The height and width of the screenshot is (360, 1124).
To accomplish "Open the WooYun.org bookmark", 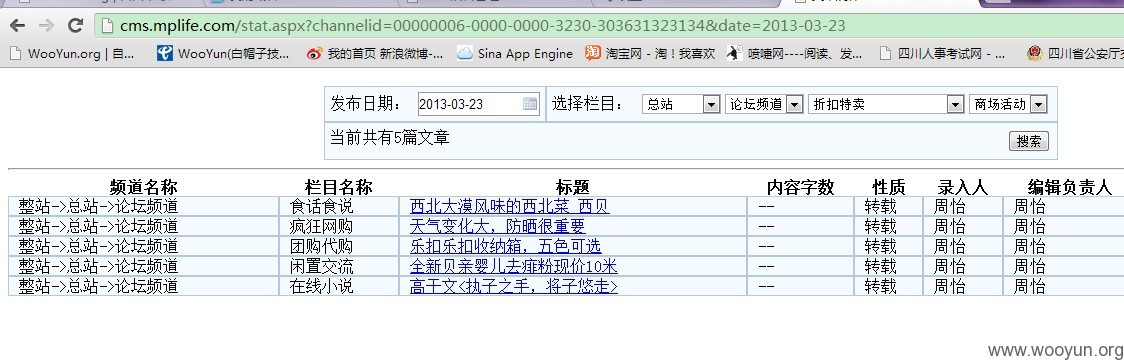I will (x=72, y=53).
